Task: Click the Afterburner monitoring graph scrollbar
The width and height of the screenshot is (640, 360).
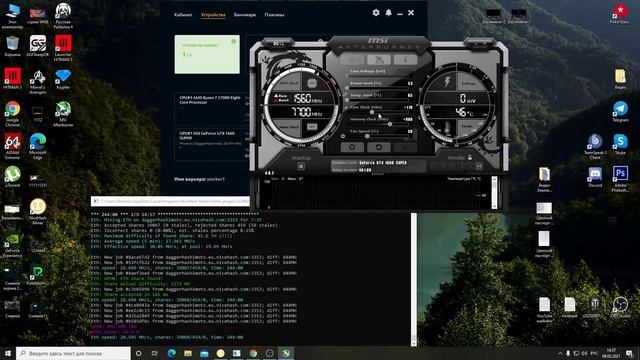Action: click(x=494, y=193)
